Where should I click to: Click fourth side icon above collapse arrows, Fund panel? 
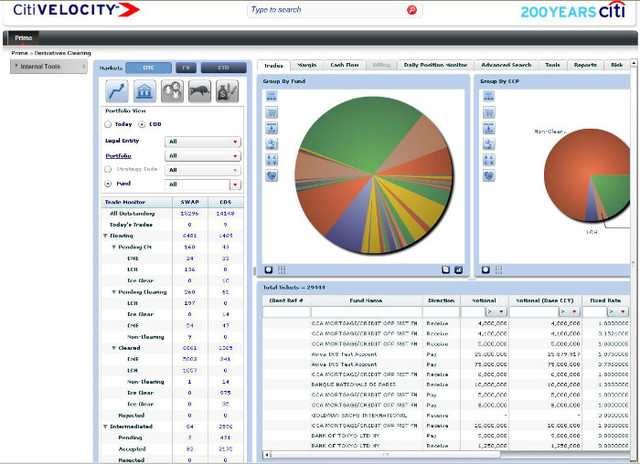coord(271,144)
